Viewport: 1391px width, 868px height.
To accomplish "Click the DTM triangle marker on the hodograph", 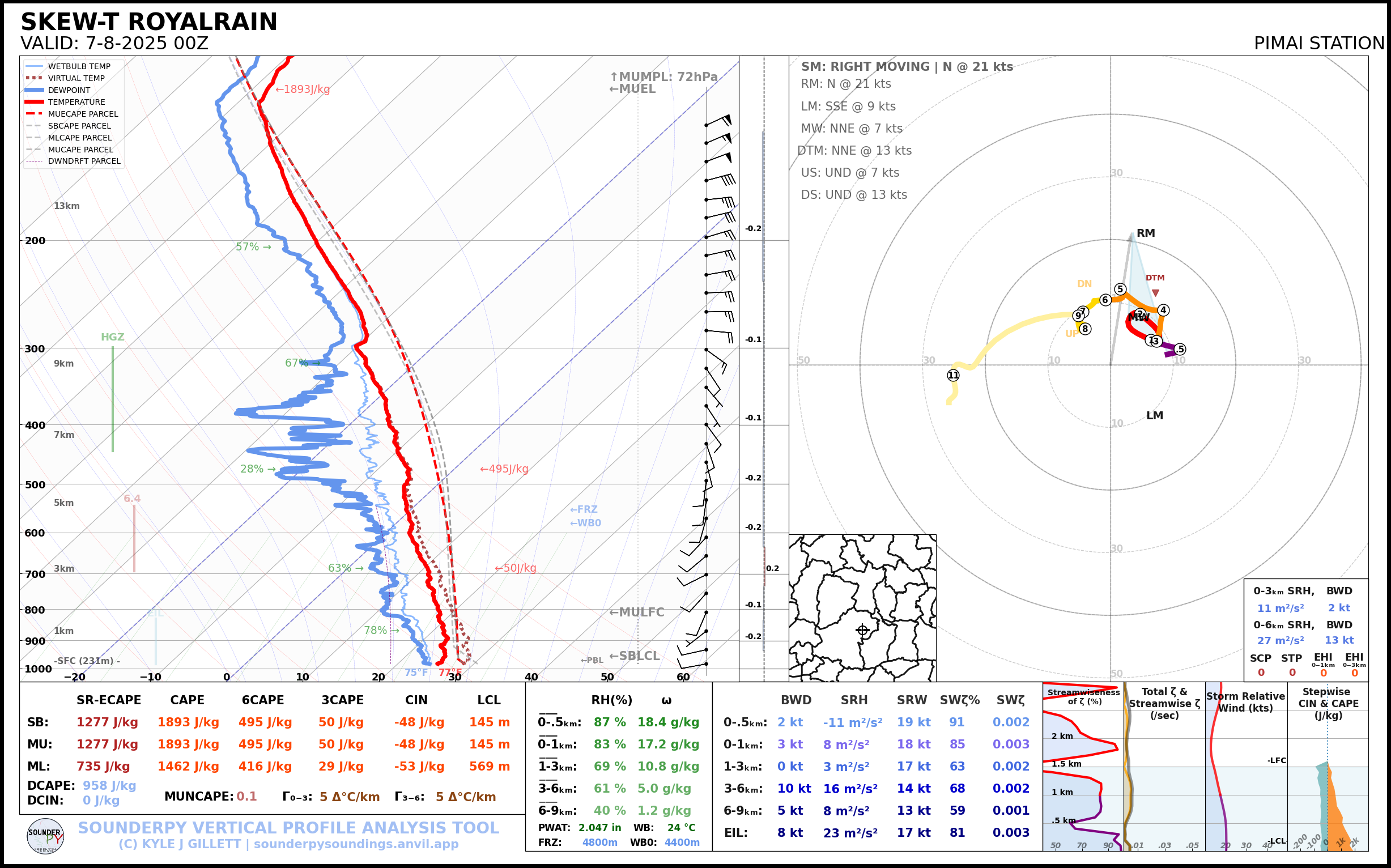I will pyautogui.click(x=1155, y=293).
